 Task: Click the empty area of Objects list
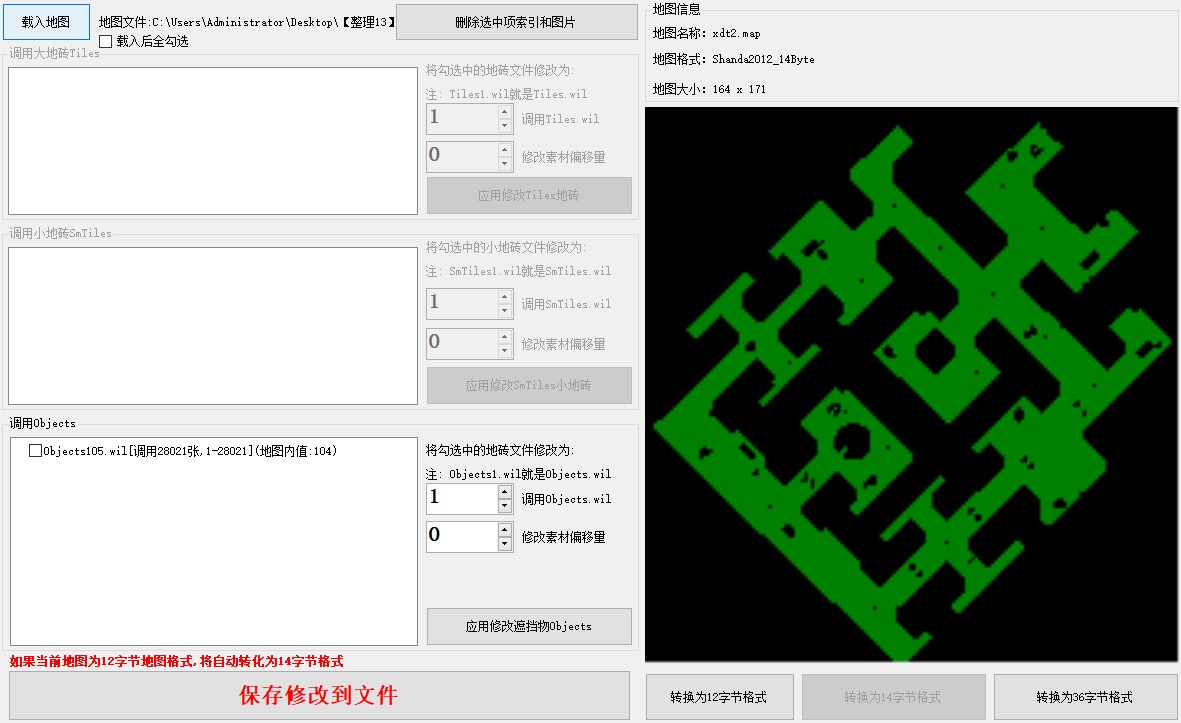[x=212, y=560]
